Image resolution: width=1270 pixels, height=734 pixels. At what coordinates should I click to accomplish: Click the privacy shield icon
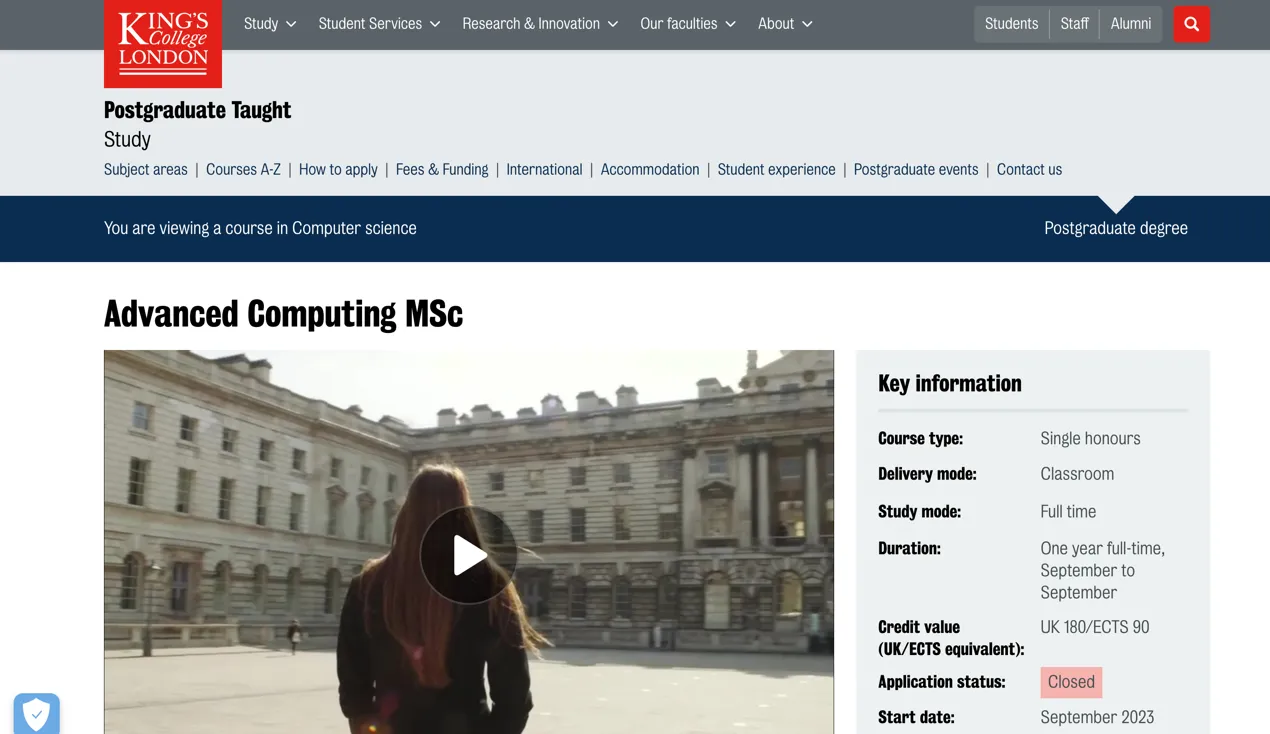[37, 713]
